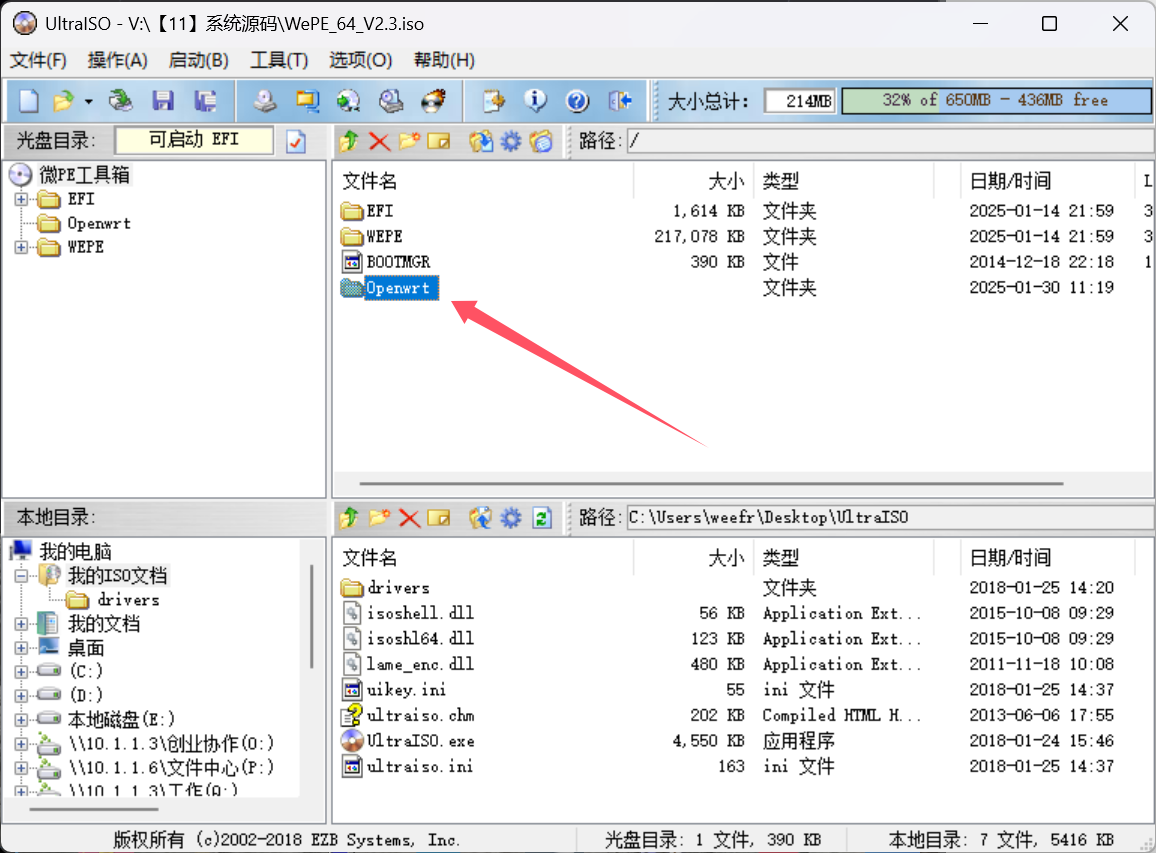Click the Exit door icon in the main toolbar
This screenshot has height=853, width=1156.
pos(620,100)
